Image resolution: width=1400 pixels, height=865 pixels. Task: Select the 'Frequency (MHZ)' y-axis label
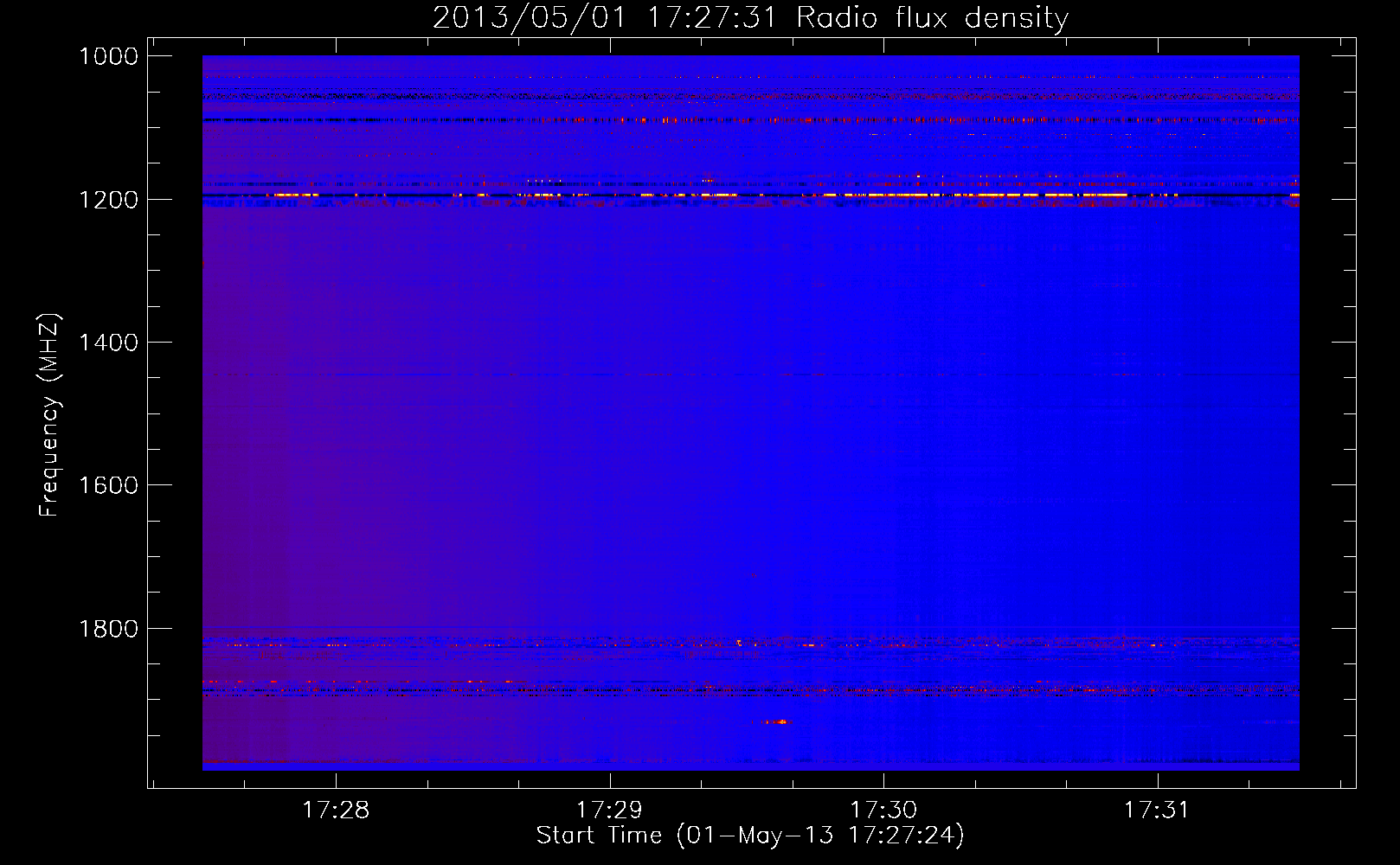[x=49, y=415]
